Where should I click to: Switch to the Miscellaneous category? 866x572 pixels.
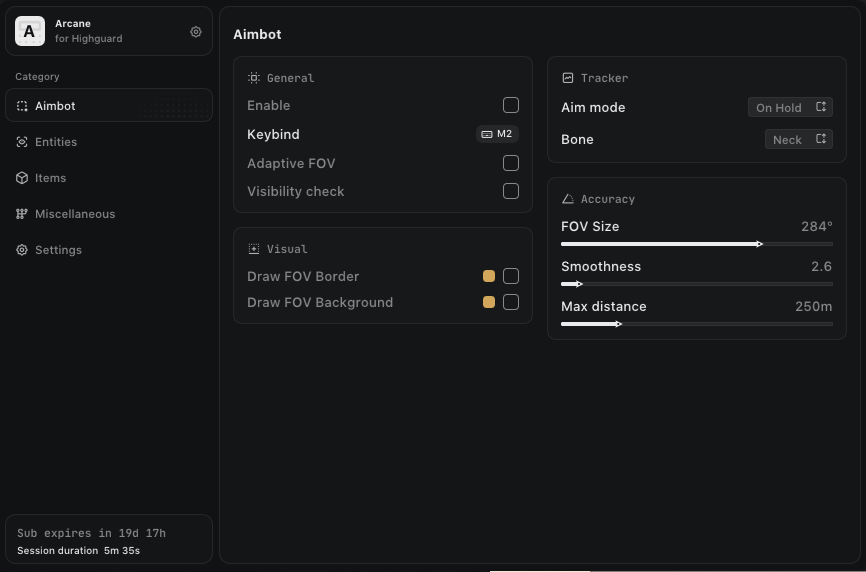tap(75, 214)
